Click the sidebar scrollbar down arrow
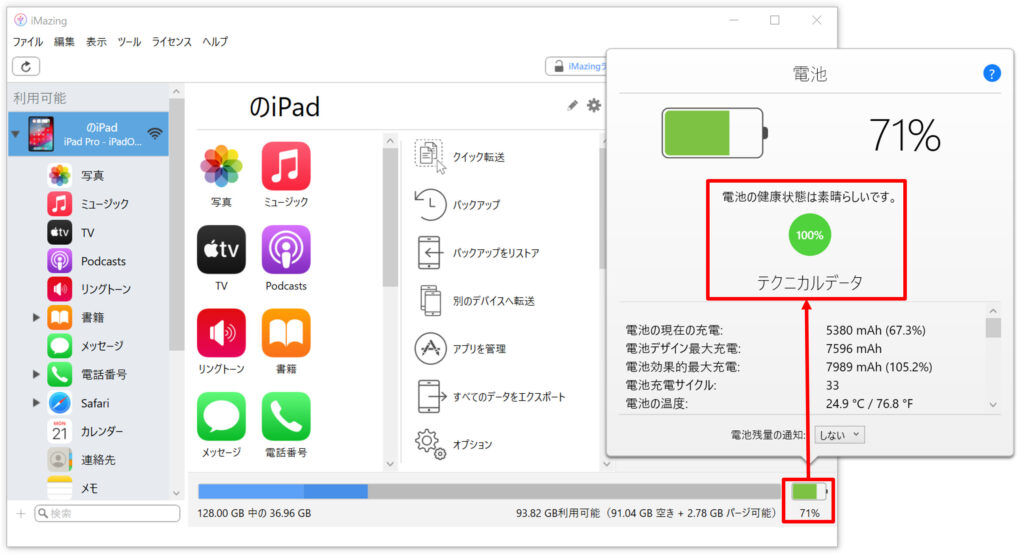This screenshot has width=1024, height=555. click(176, 493)
